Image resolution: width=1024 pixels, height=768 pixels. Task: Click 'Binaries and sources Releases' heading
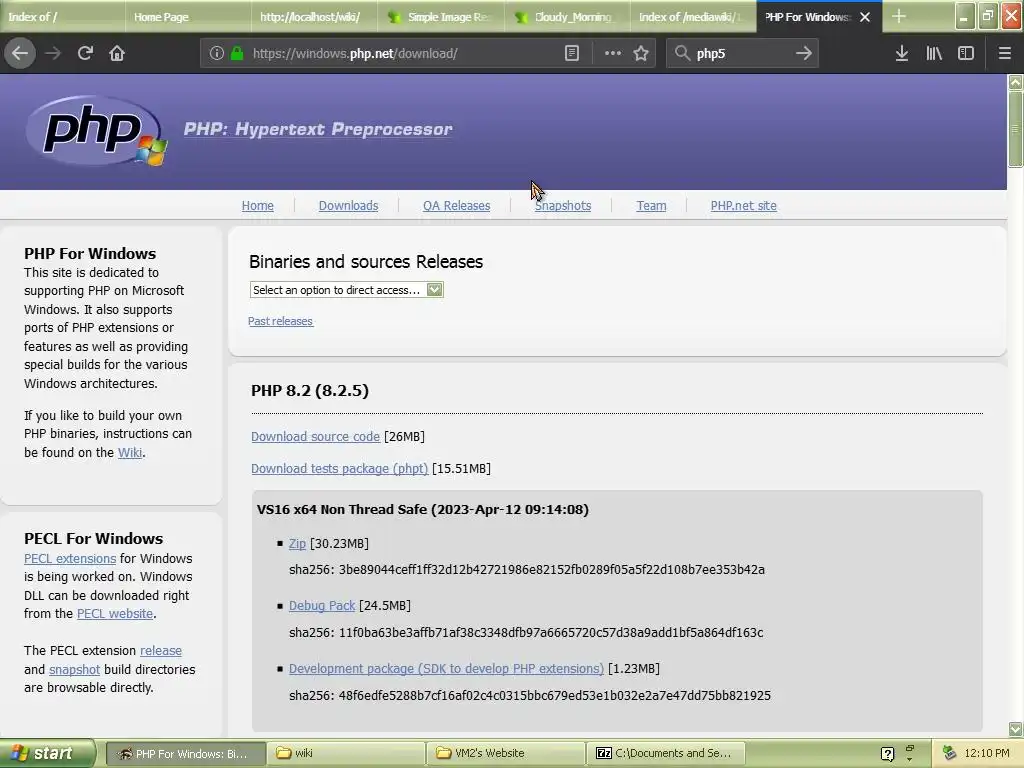(366, 262)
